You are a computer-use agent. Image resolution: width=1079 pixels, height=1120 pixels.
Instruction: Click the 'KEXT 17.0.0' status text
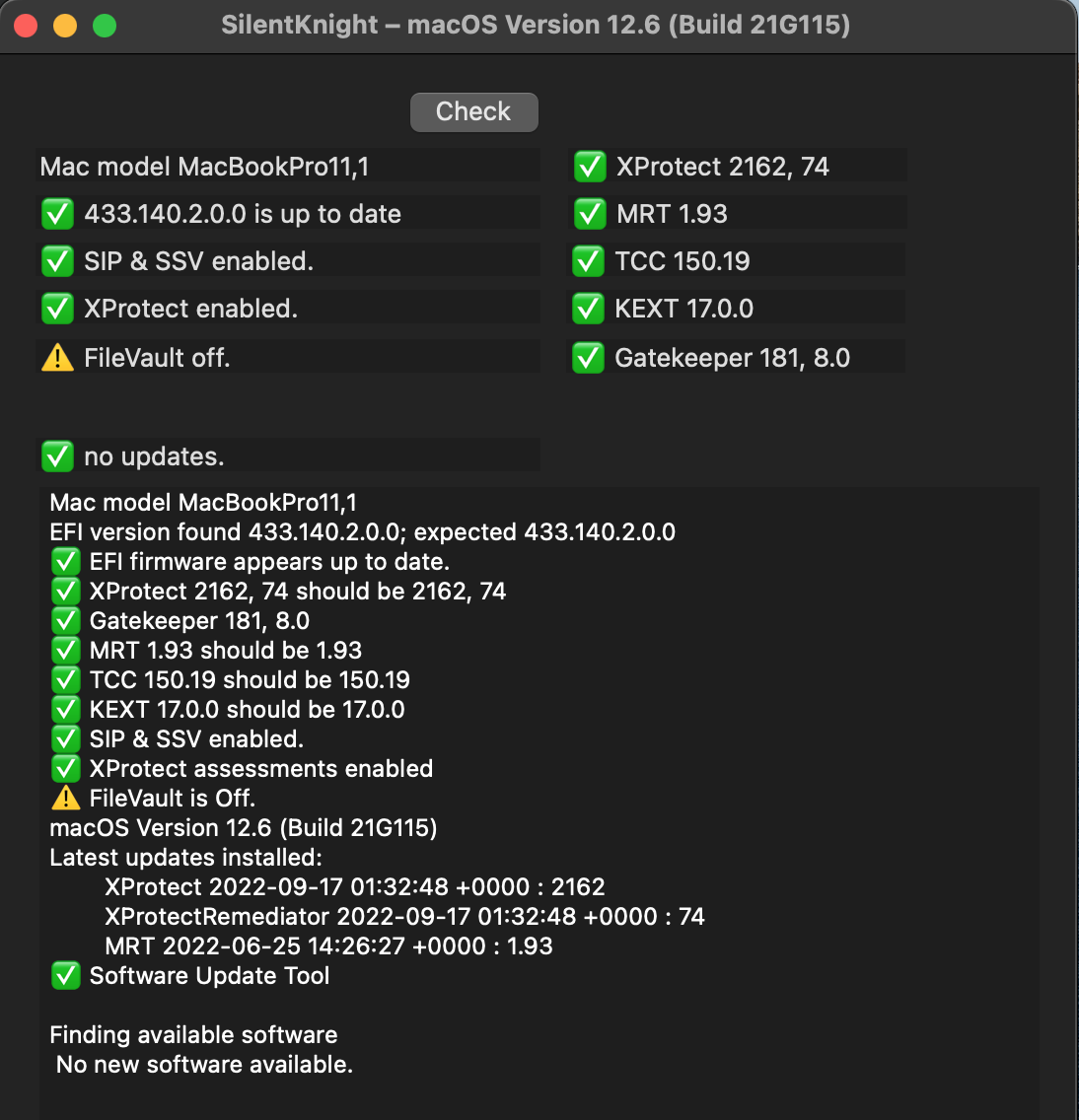pyautogui.click(x=683, y=309)
